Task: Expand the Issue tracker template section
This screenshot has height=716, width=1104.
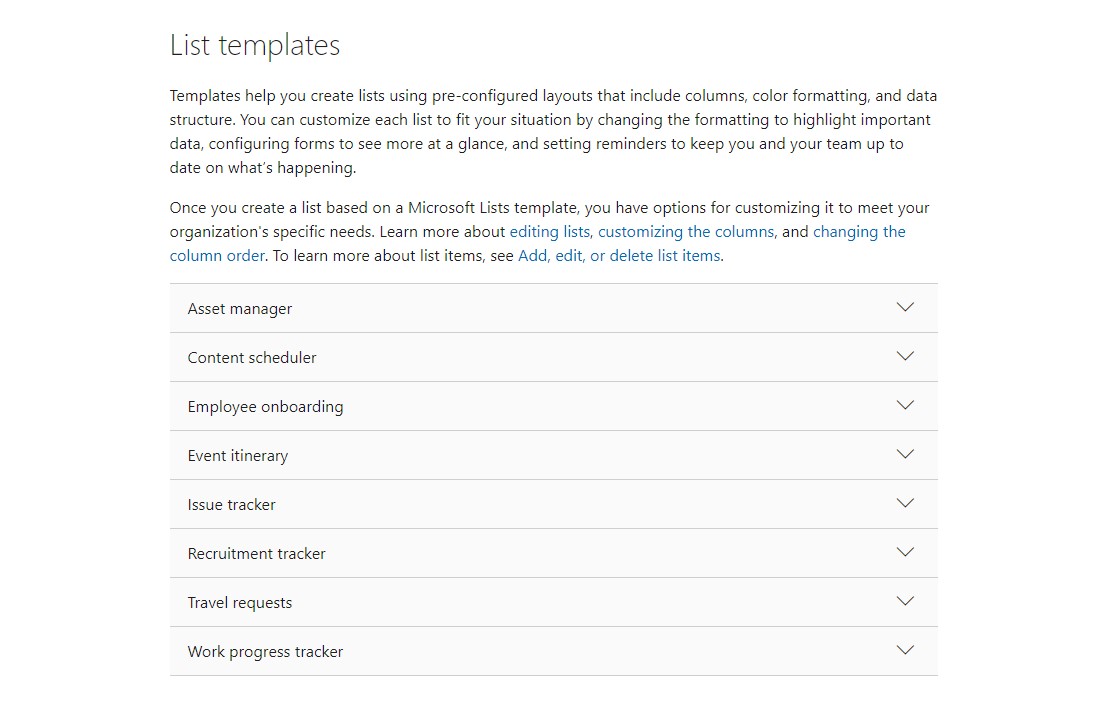Action: click(553, 503)
